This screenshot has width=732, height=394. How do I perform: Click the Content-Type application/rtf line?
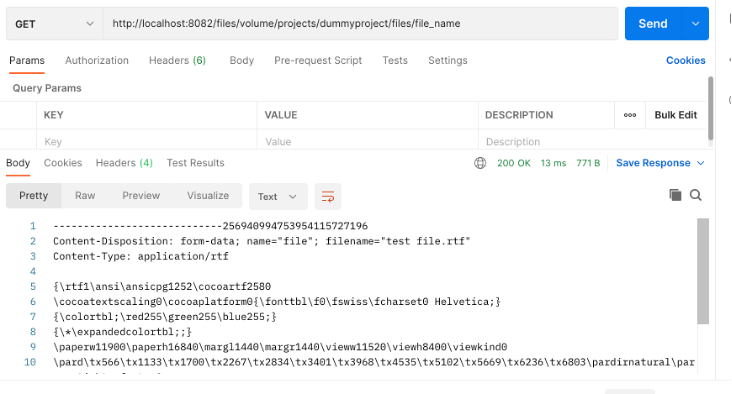click(x=141, y=256)
